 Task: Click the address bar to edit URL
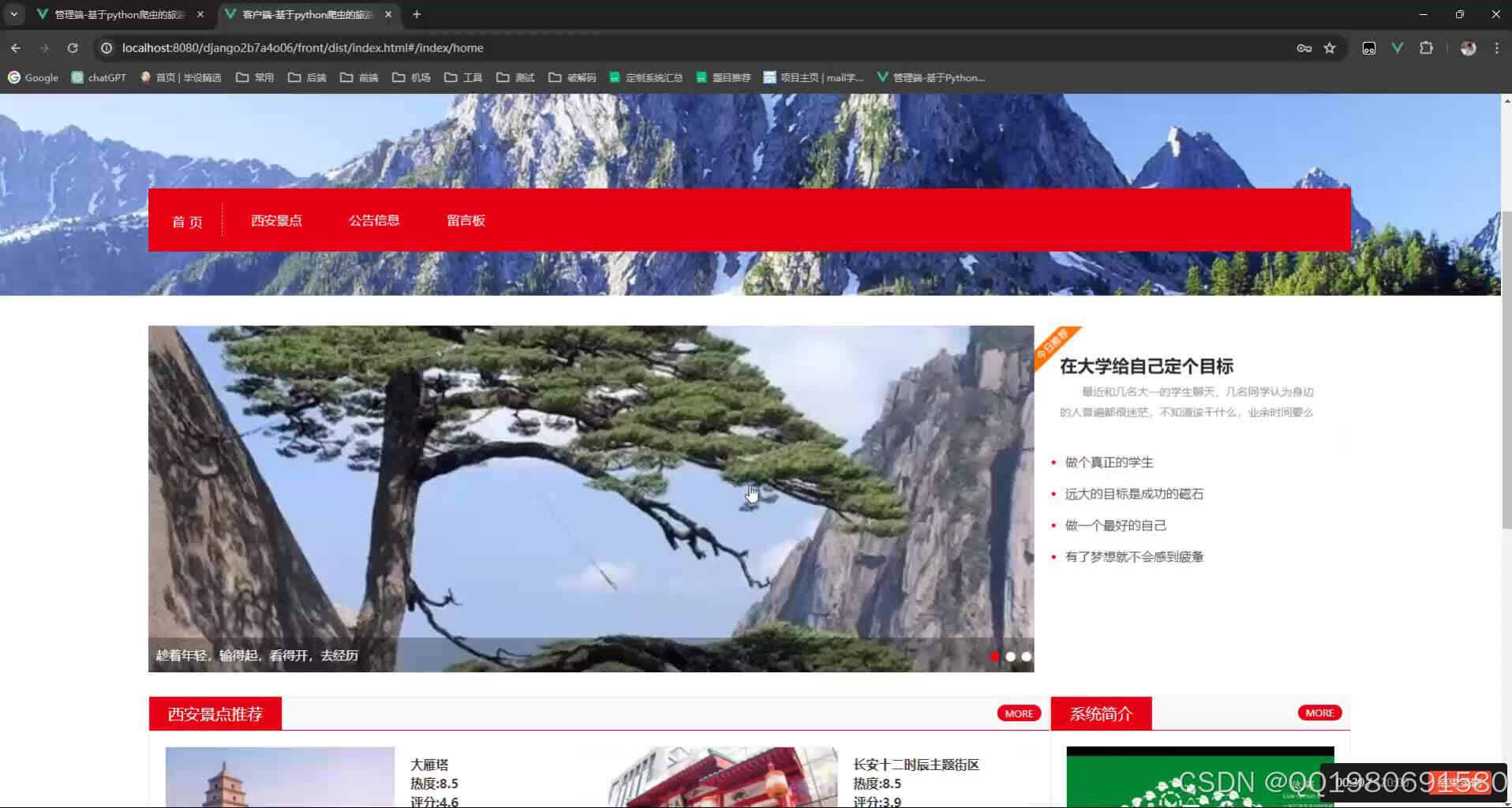pos(552,47)
